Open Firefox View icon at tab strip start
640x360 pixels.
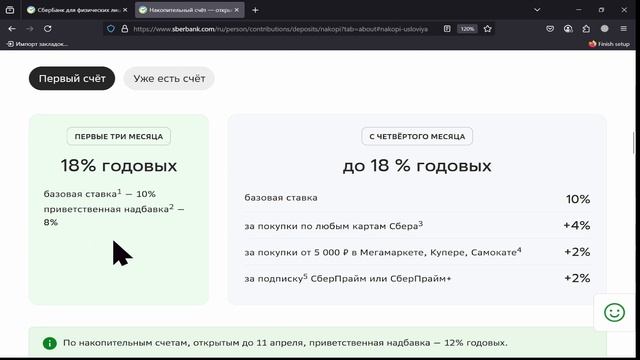pyautogui.click(x=10, y=10)
